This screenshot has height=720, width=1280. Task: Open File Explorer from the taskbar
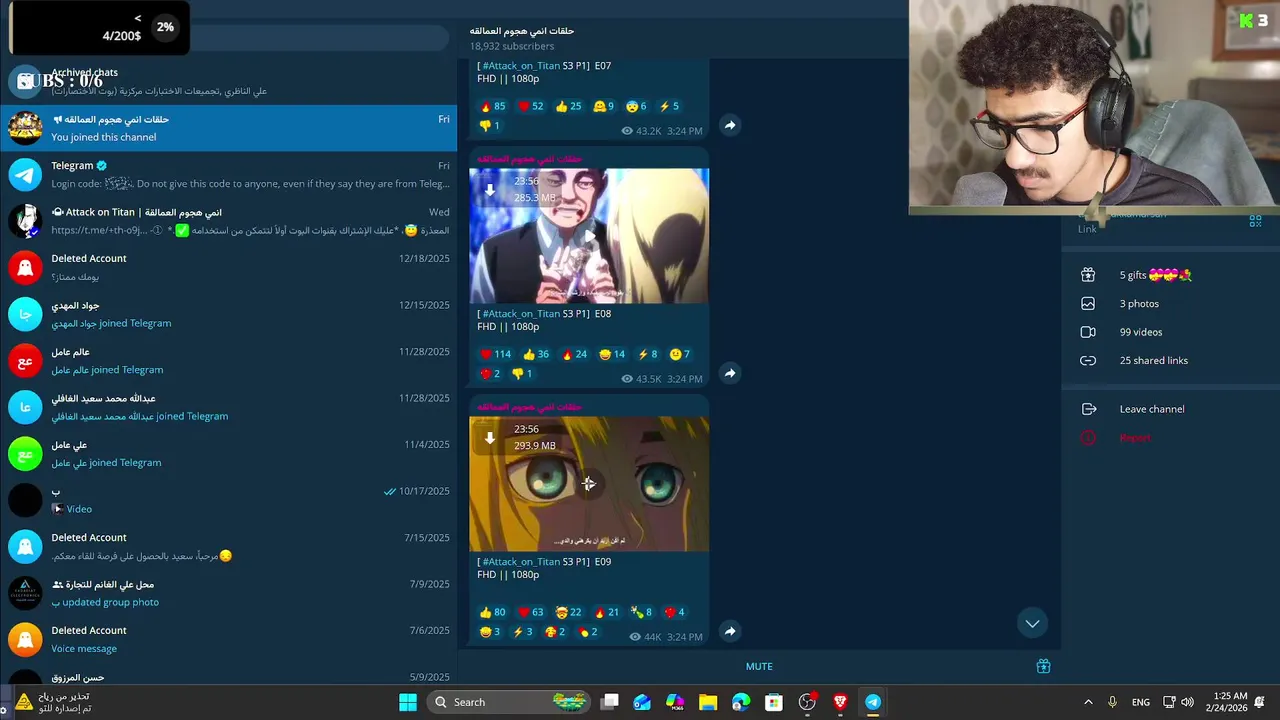[708, 702]
